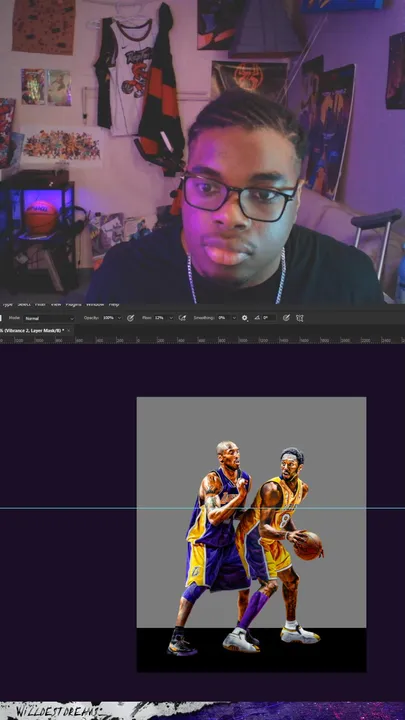Select the Vibrance 2 Layer Mask document tab
The height and width of the screenshot is (720, 405).
pos(31,331)
